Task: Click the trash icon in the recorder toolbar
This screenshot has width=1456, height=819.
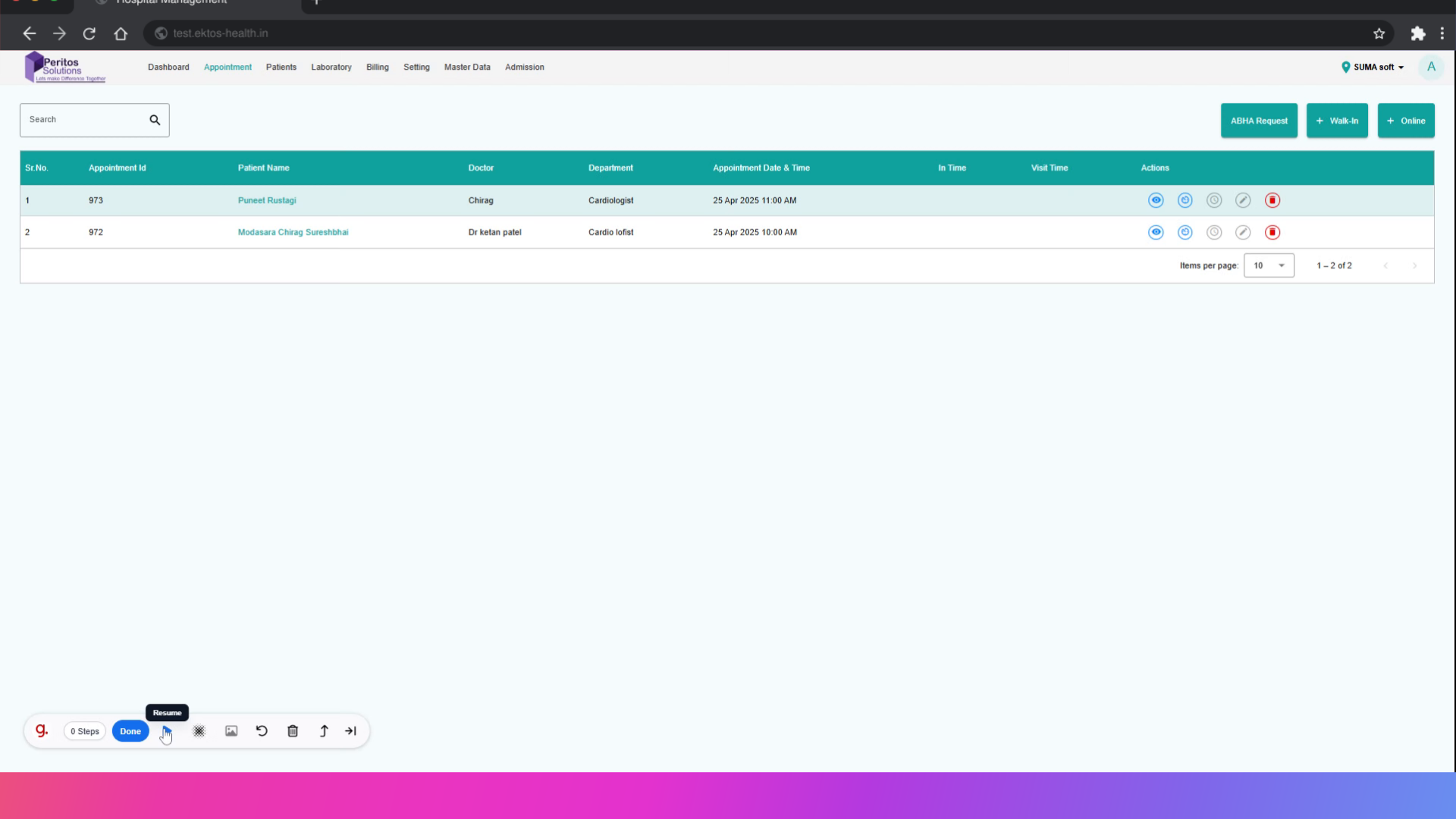Action: [293, 731]
